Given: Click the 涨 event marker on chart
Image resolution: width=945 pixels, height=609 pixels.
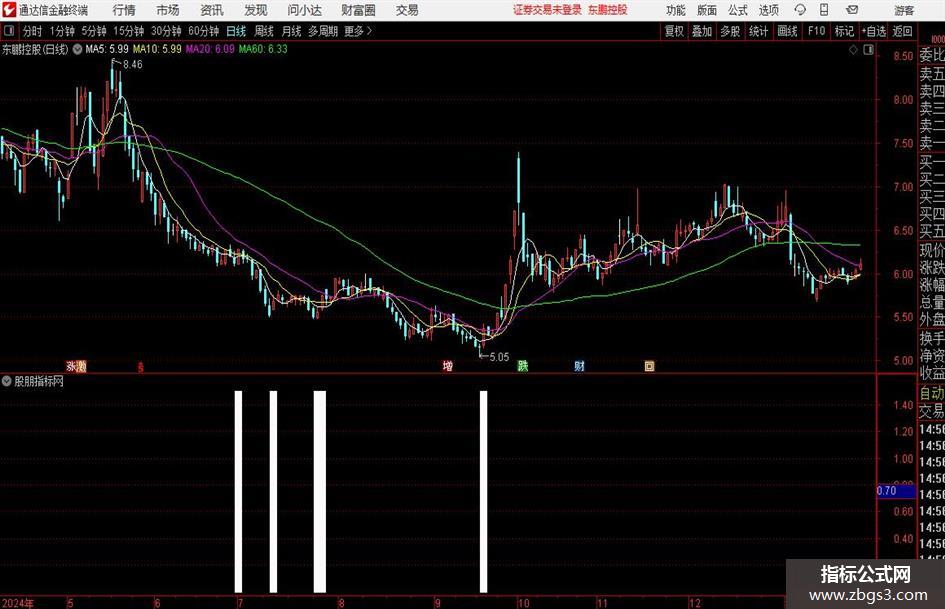Looking at the screenshot, I should coord(71,365).
